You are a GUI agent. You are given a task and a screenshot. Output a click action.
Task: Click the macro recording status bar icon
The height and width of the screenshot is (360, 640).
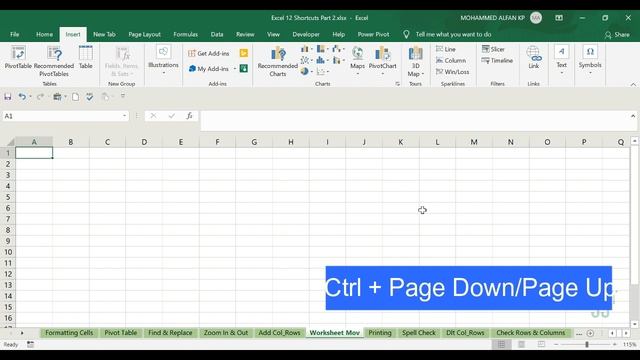click(31, 344)
